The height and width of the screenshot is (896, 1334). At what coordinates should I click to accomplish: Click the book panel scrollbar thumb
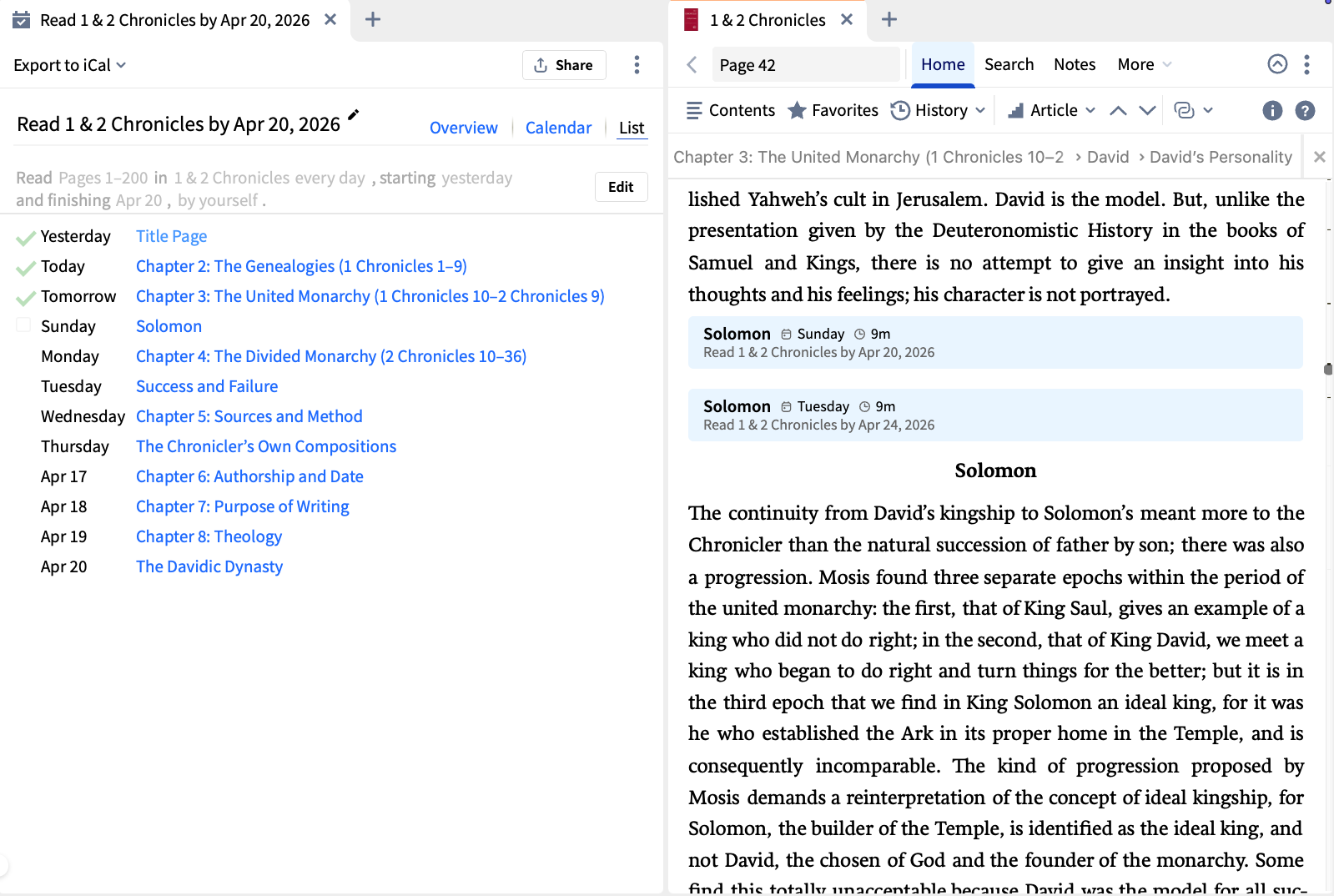(x=1328, y=369)
